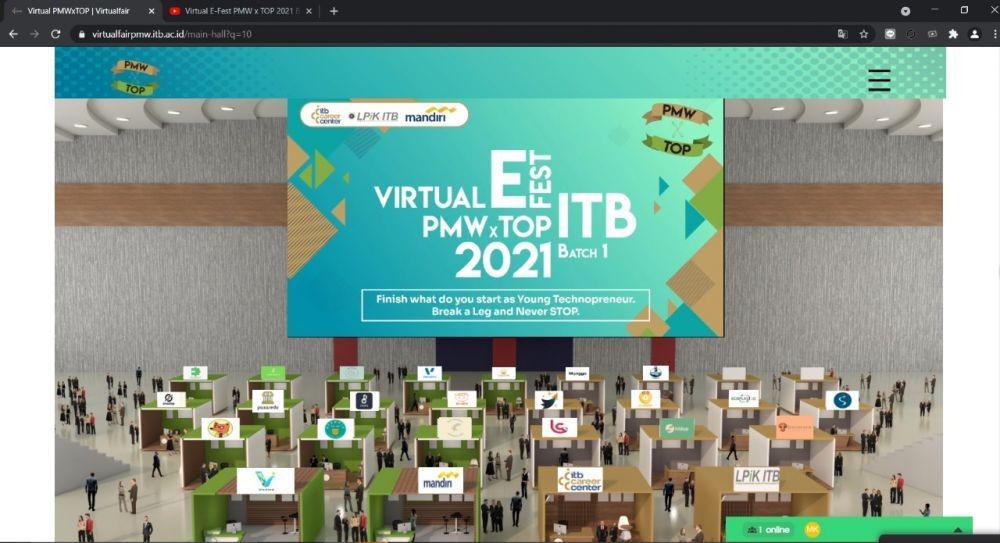Open the booth with the blue S circle logo

(x=842, y=400)
